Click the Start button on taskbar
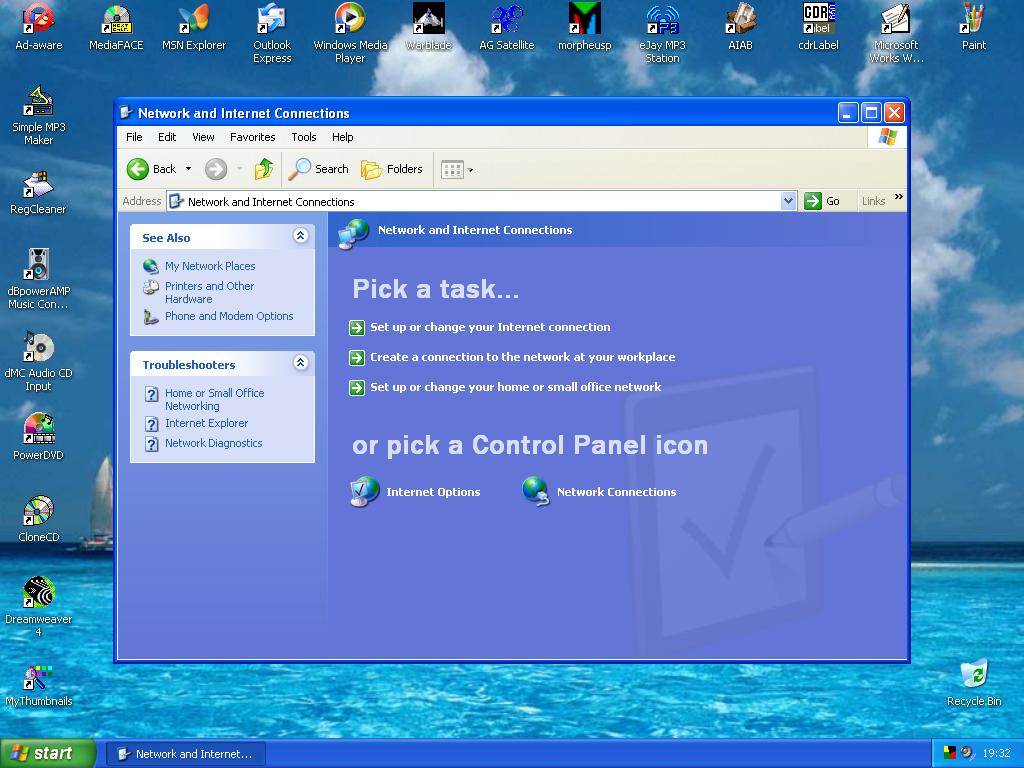This screenshot has height=768, width=1024. click(x=47, y=753)
